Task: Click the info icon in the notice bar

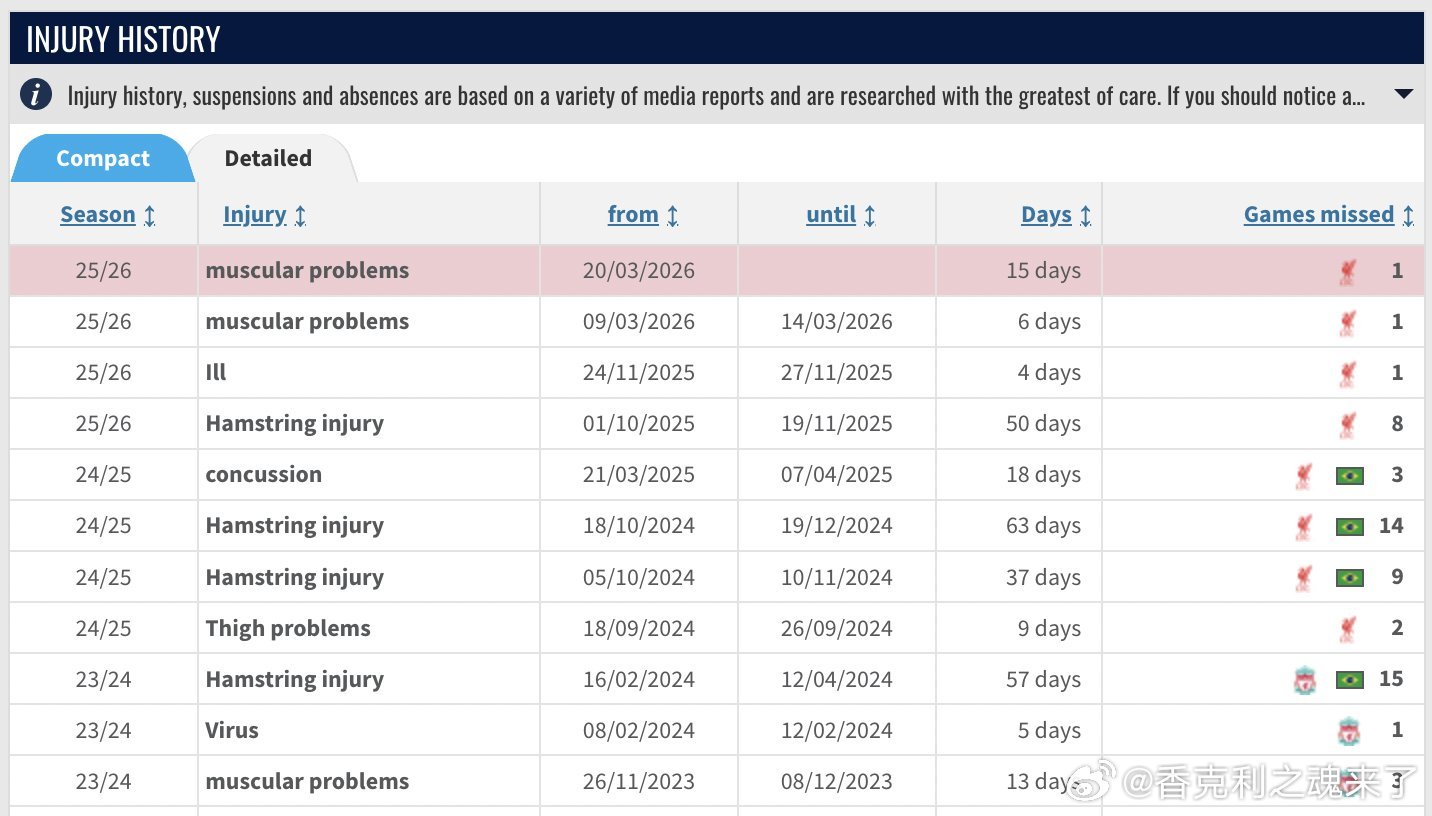Action: pyautogui.click(x=36, y=95)
